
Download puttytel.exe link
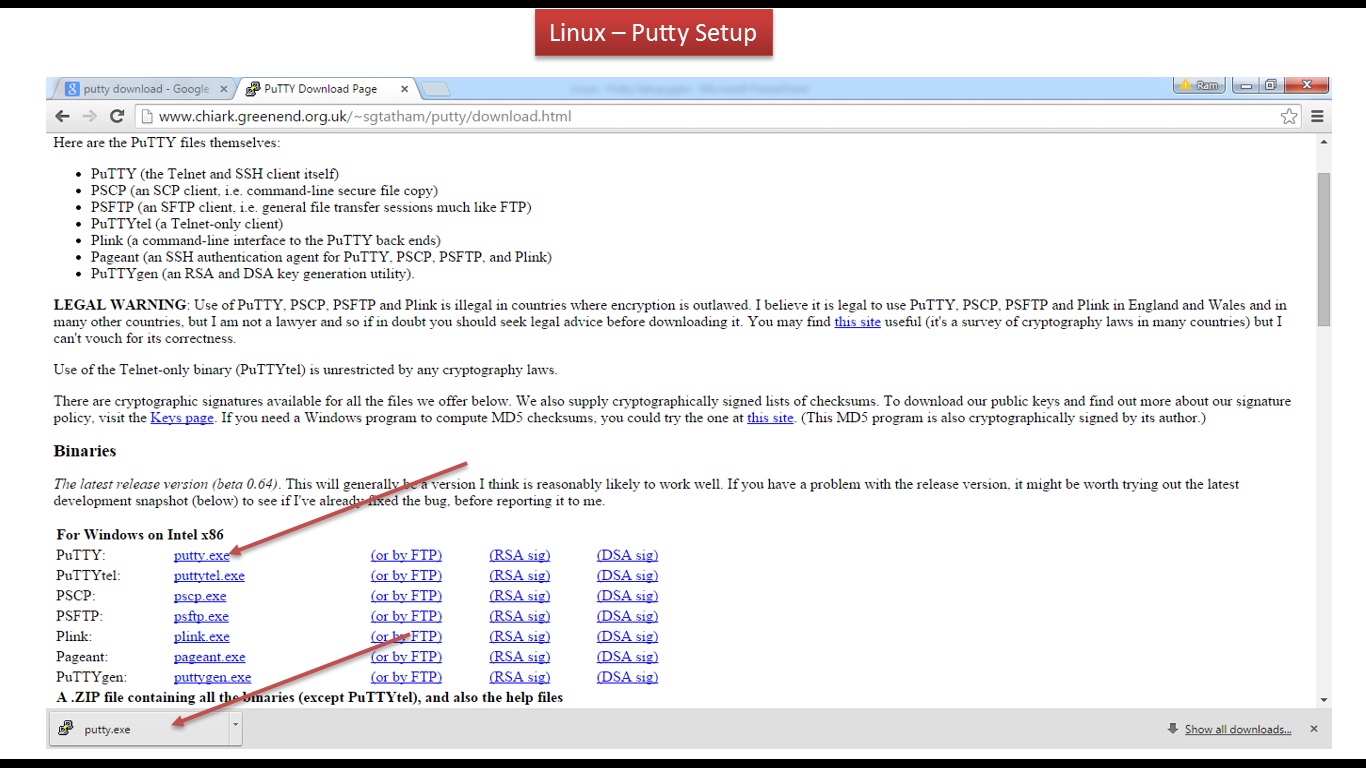click(209, 575)
